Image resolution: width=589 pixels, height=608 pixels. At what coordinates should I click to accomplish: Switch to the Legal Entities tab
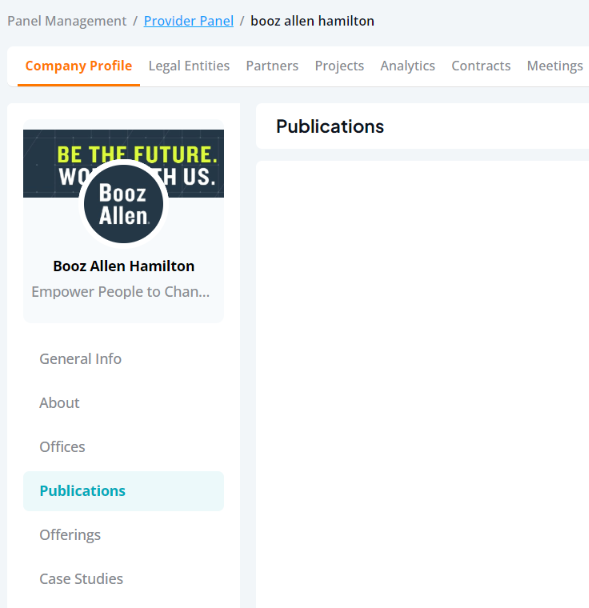(x=189, y=66)
